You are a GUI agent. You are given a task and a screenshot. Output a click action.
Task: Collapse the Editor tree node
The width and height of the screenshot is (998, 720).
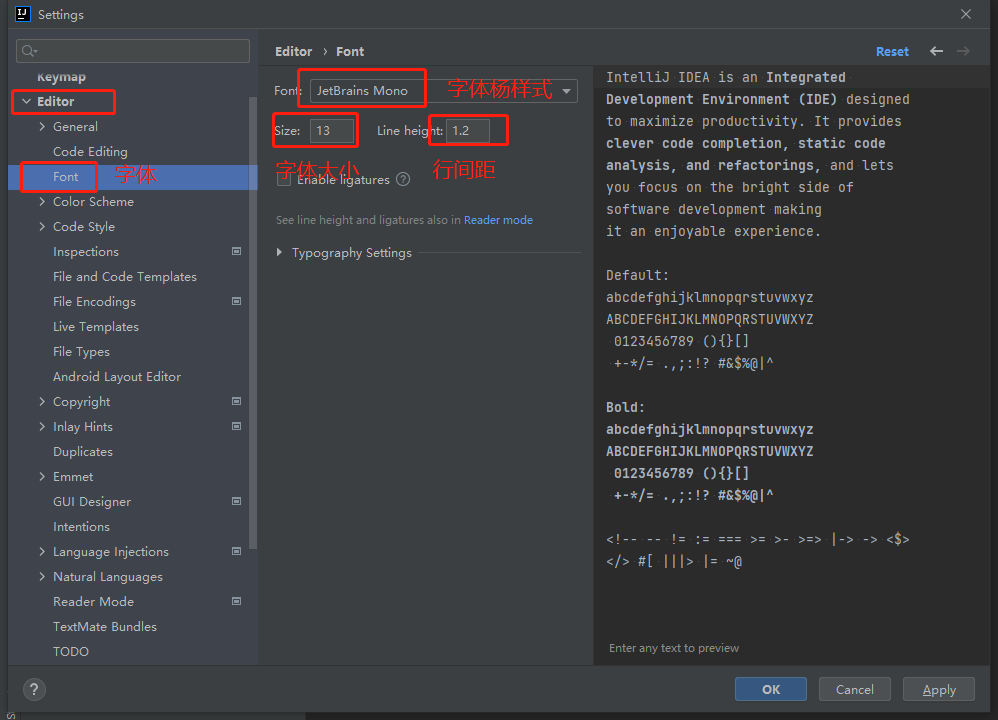click(27, 101)
